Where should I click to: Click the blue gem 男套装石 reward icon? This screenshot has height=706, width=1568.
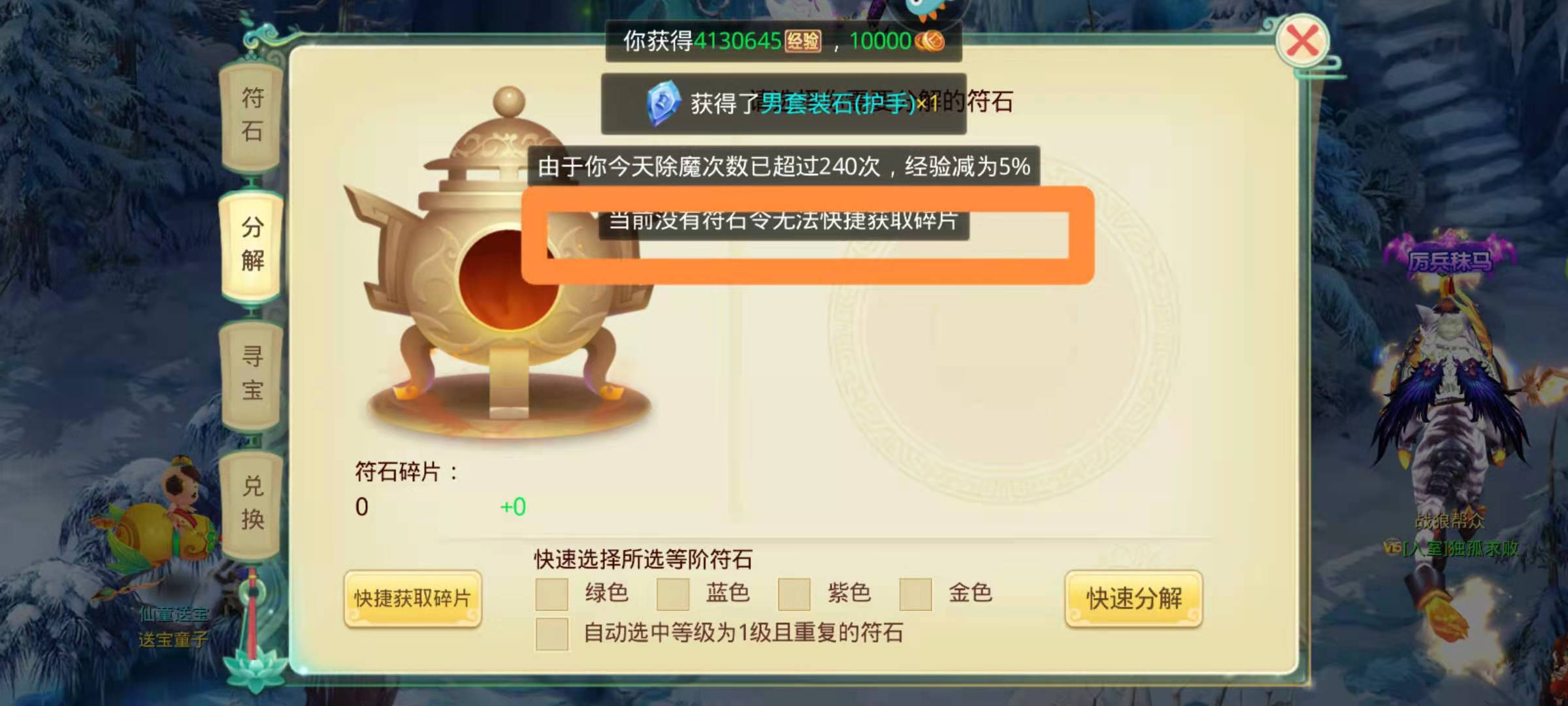pyautogui.click(x=662, y=103)
